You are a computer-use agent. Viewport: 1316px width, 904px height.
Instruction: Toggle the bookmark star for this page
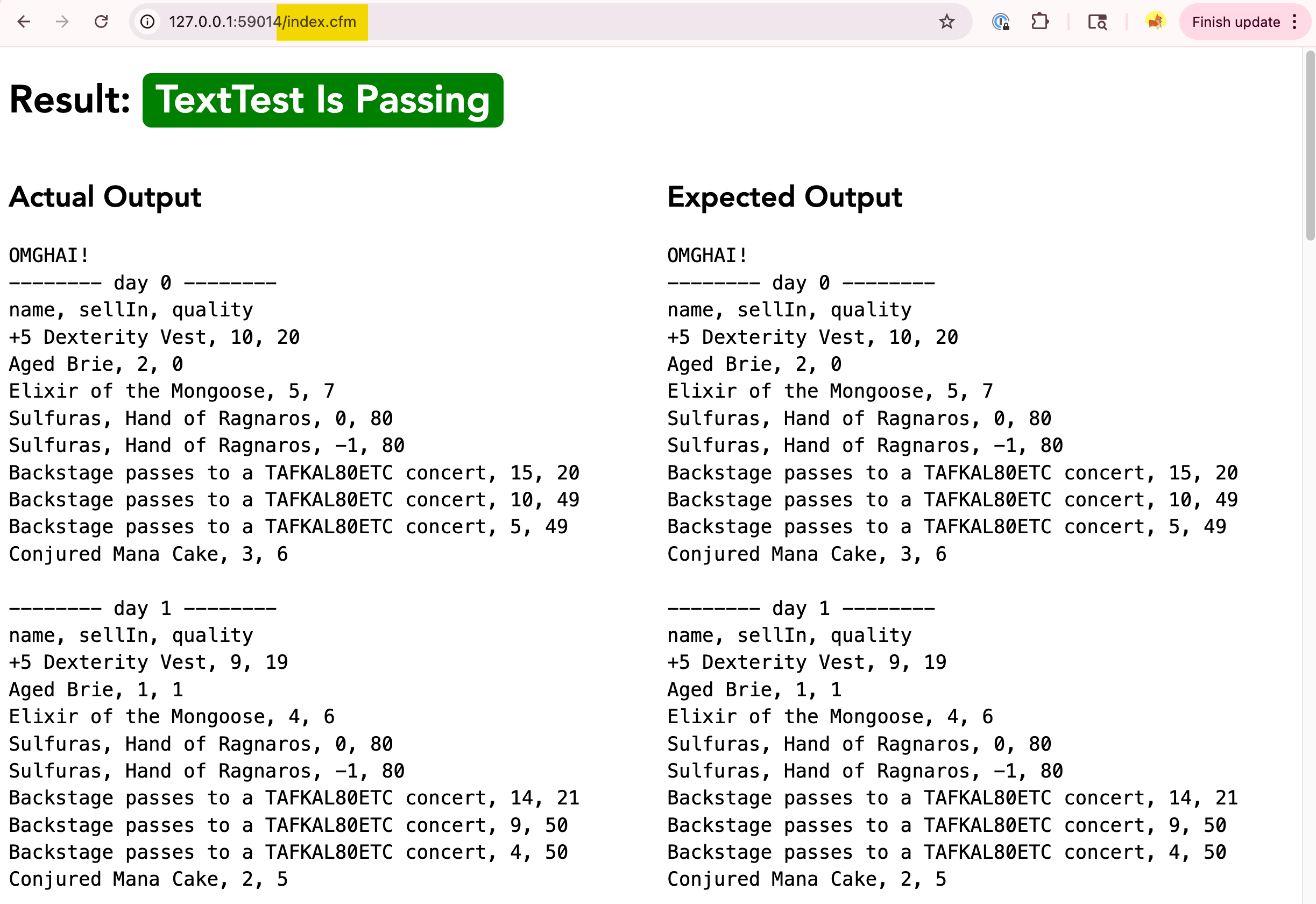[947, 22]
